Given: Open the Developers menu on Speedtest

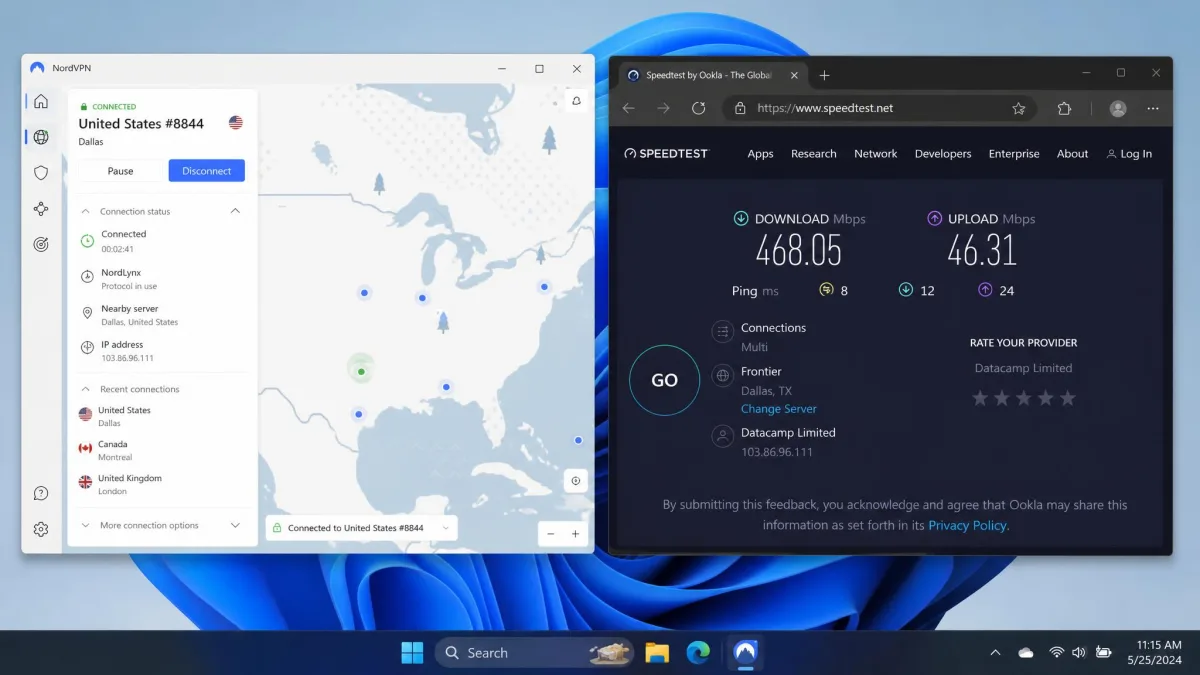Looking at the screenshot, I should point(943,154).
